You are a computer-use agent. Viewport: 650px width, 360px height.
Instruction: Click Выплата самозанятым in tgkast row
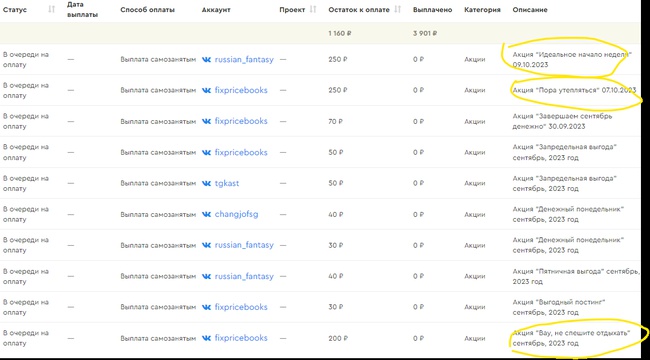(x=158, y=183)
